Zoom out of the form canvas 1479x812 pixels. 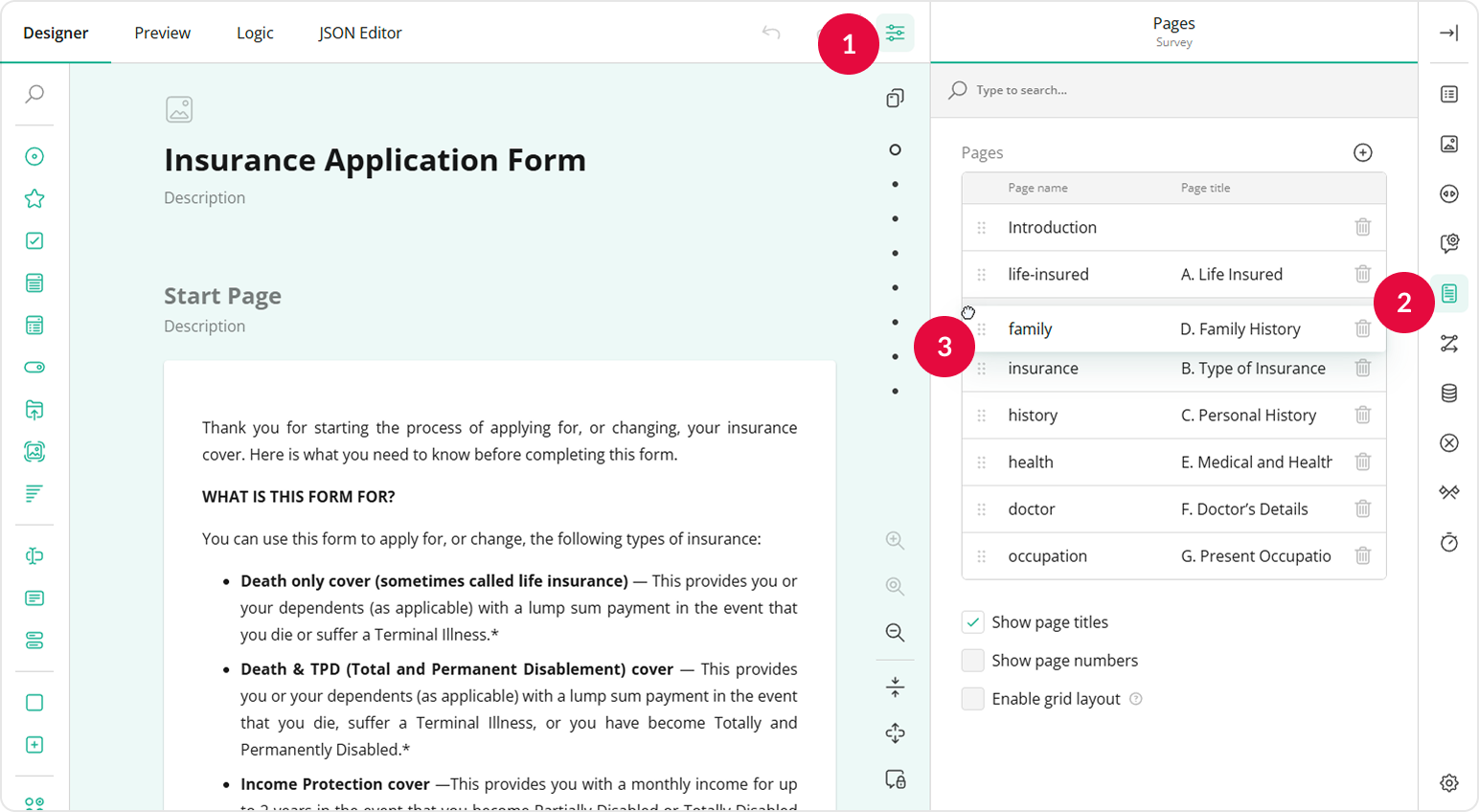click(895, 632)
